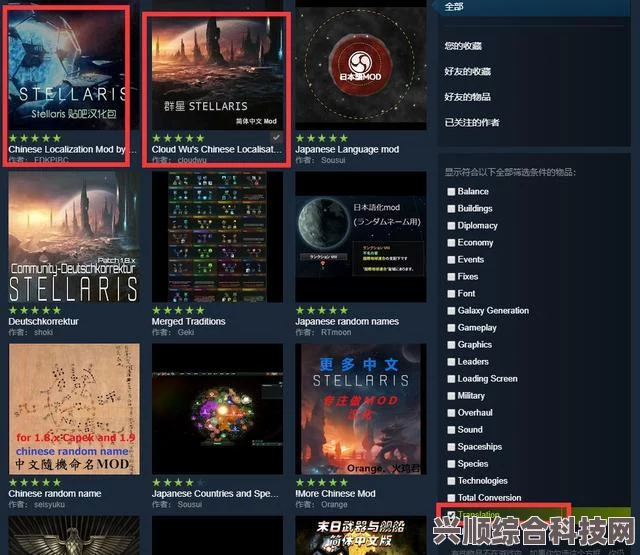
Task: Click star rating under Chinese random name
Action: pos(35,483)
